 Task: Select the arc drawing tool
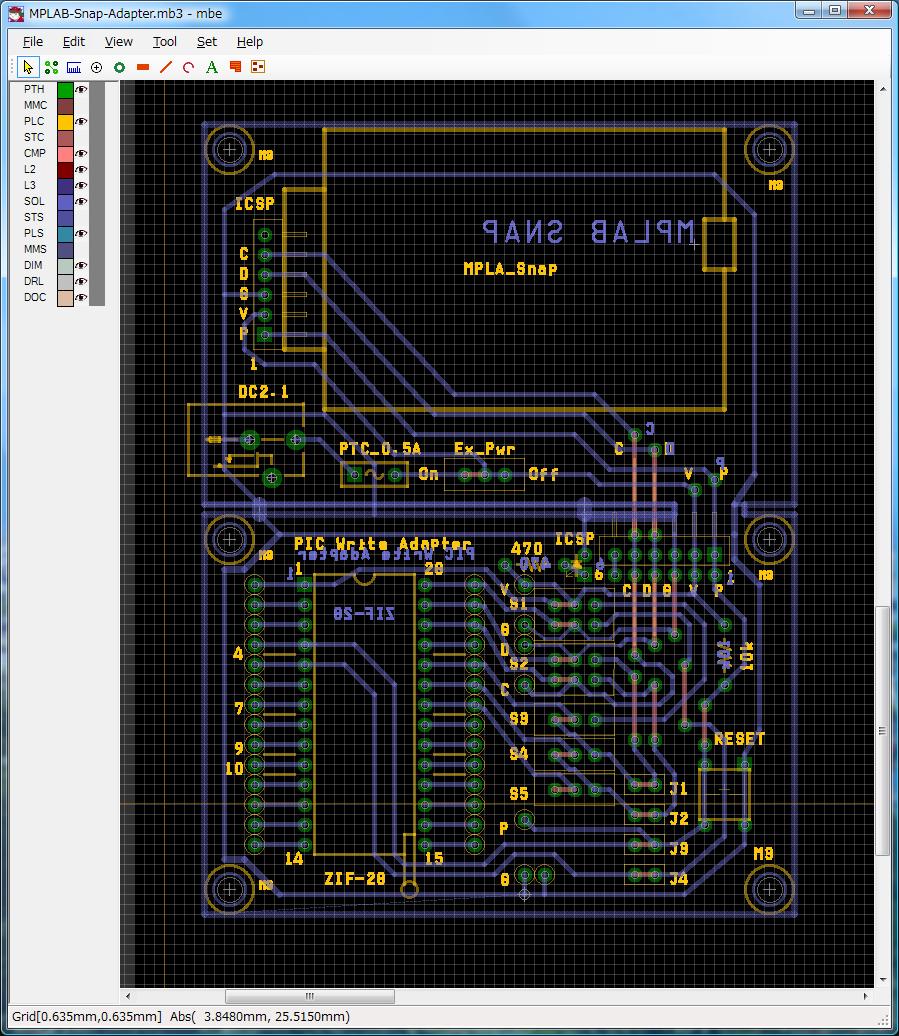189,67
